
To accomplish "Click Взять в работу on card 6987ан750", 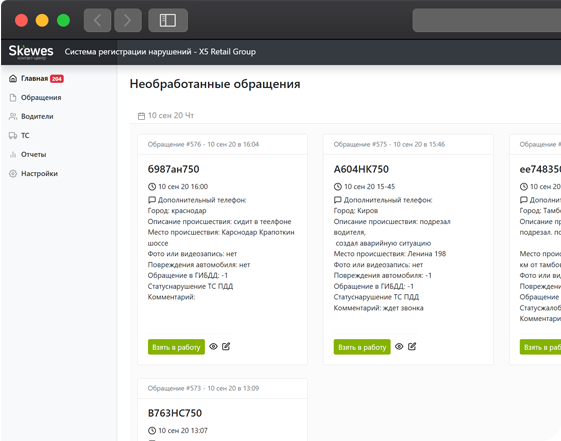I will [176, 347].
